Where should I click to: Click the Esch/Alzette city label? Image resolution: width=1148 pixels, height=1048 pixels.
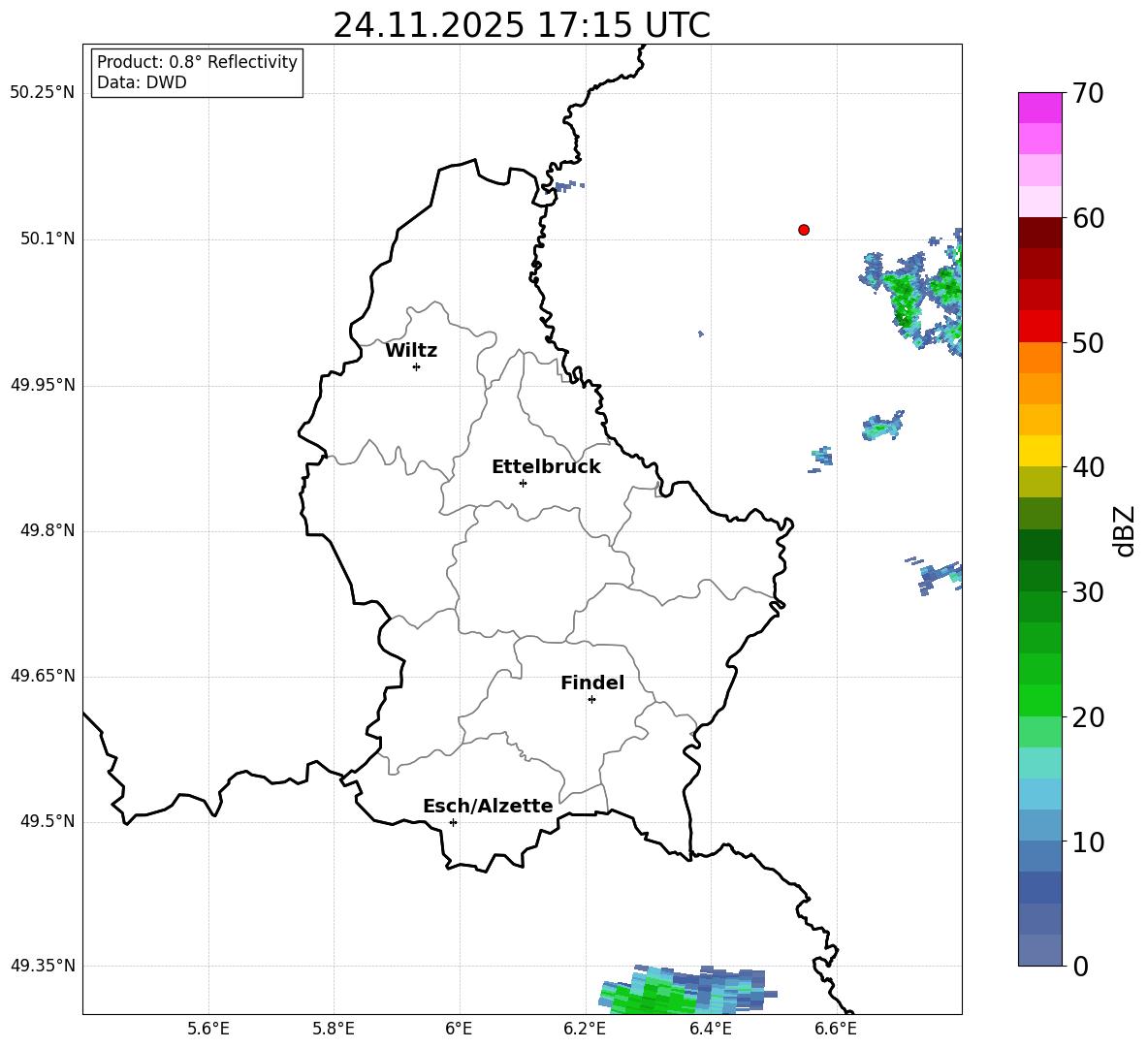[x=488, y=806]
